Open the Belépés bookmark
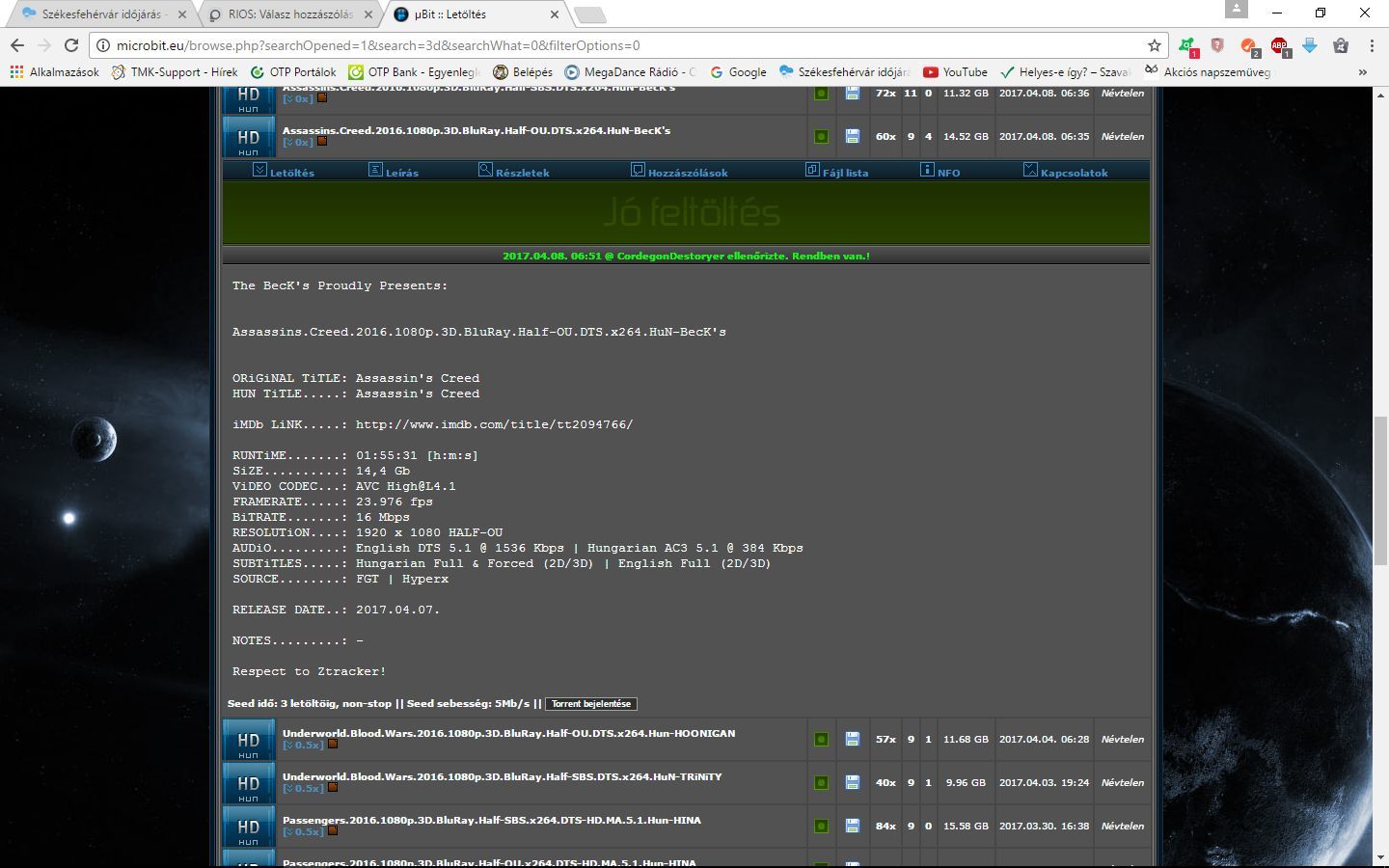 pos(523,71)
